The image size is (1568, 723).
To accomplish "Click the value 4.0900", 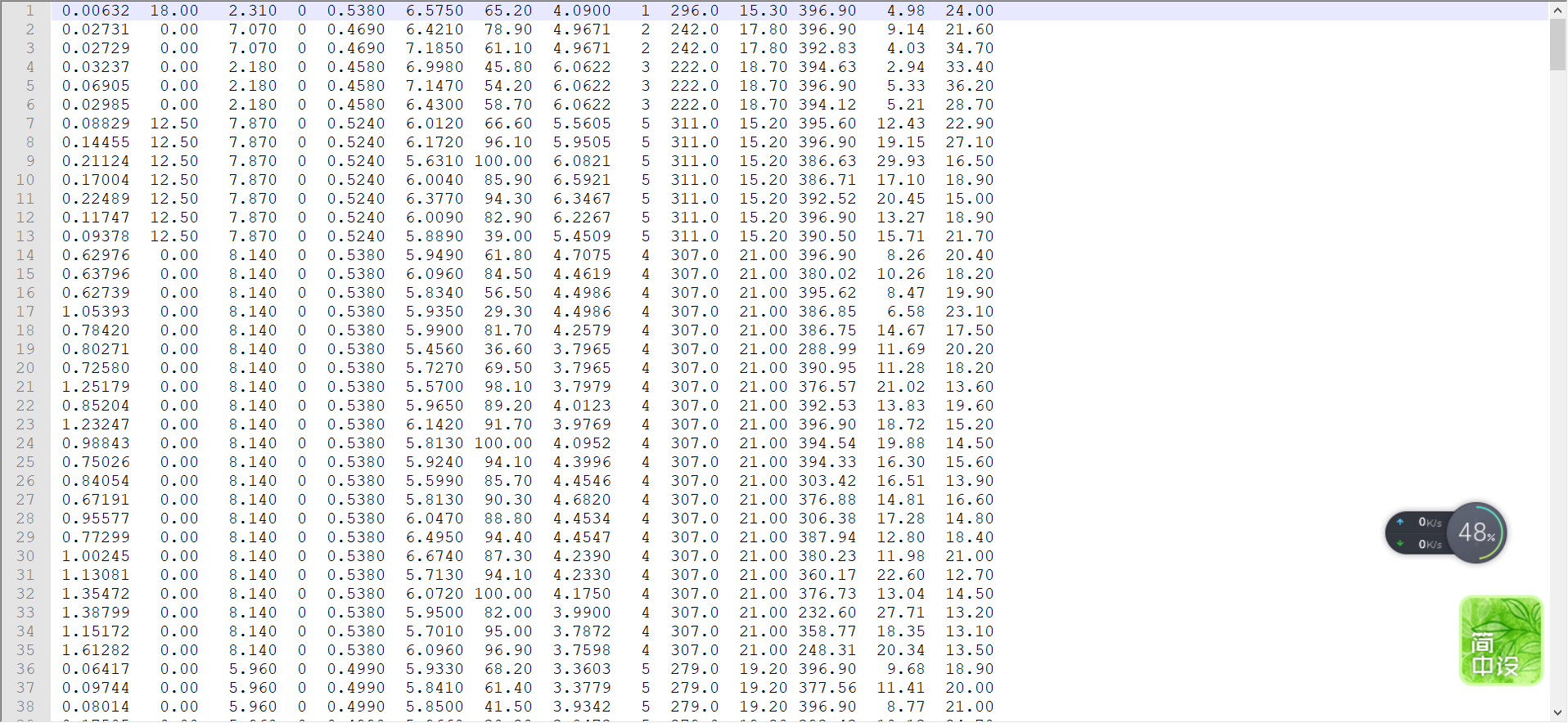I will 582,11.
